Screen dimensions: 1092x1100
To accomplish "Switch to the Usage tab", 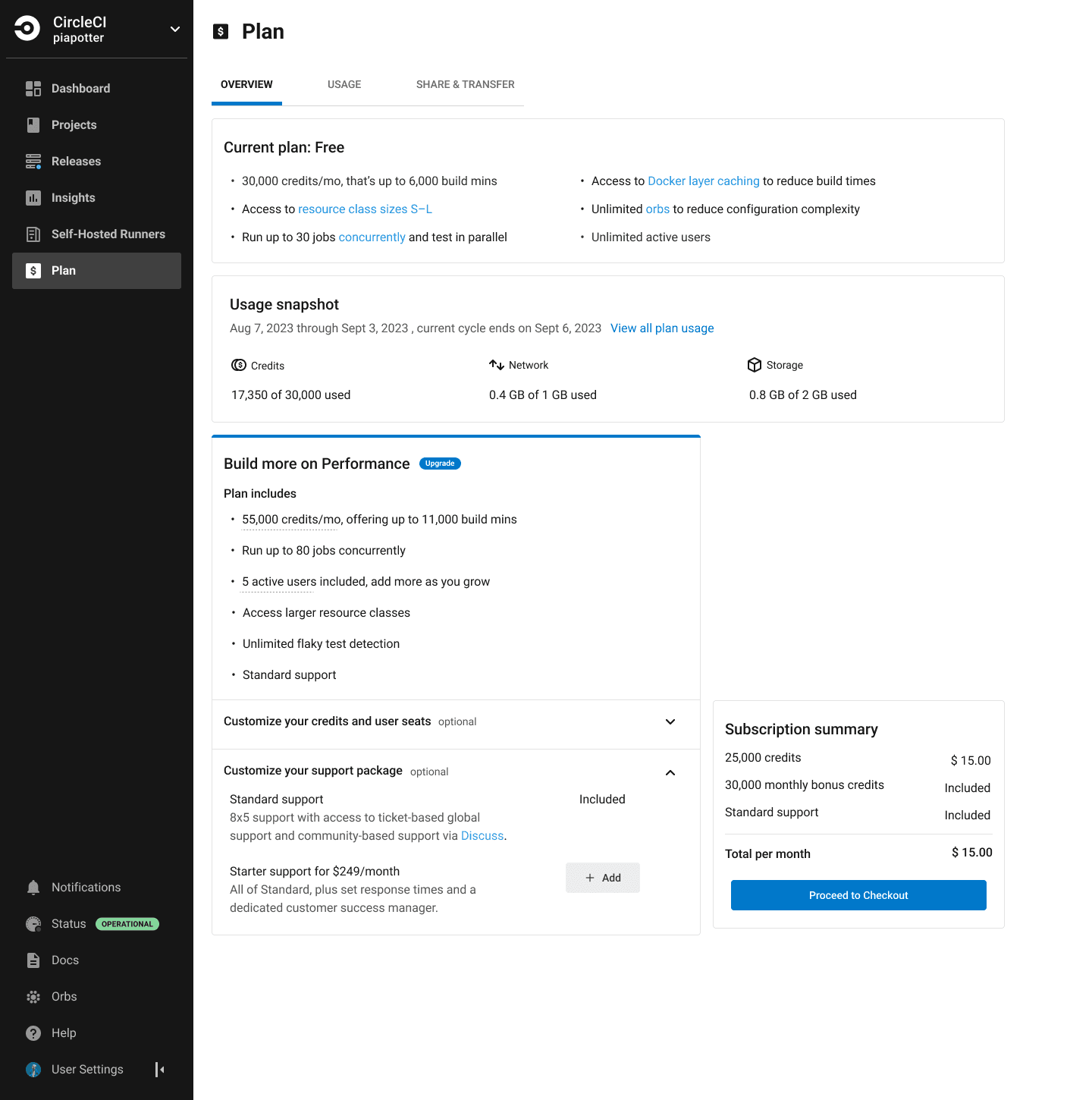I will tap(344, 84).
